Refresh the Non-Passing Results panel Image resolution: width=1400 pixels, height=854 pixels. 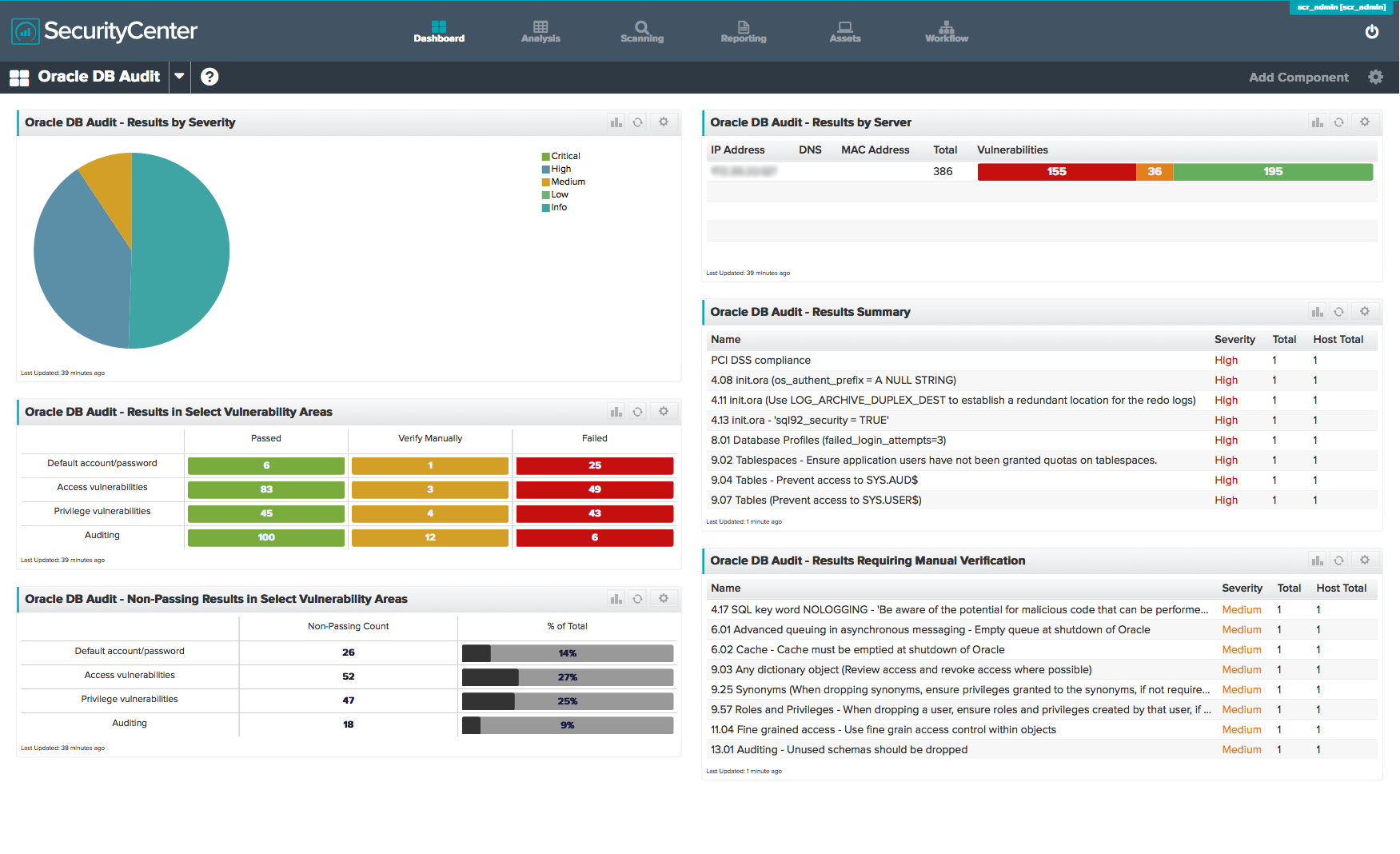pos(638,599)
